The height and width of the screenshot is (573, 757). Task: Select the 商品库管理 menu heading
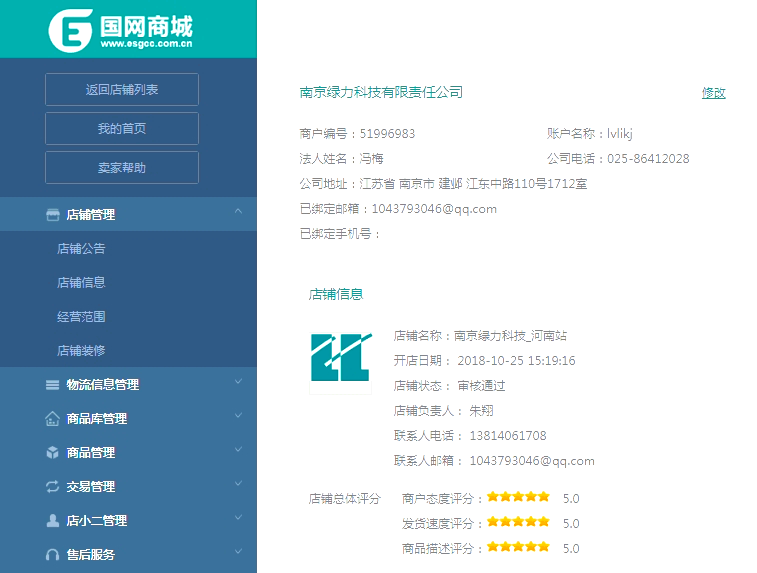click(x=97, y=419)
